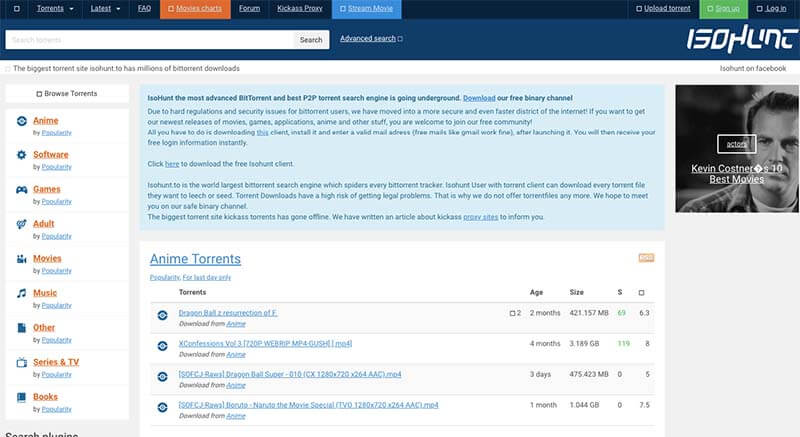Click the icon beside Dragon Ball z resurrection row
This screenshot has width=800, height=437.
pyautogui.click(x=162, y=316)
